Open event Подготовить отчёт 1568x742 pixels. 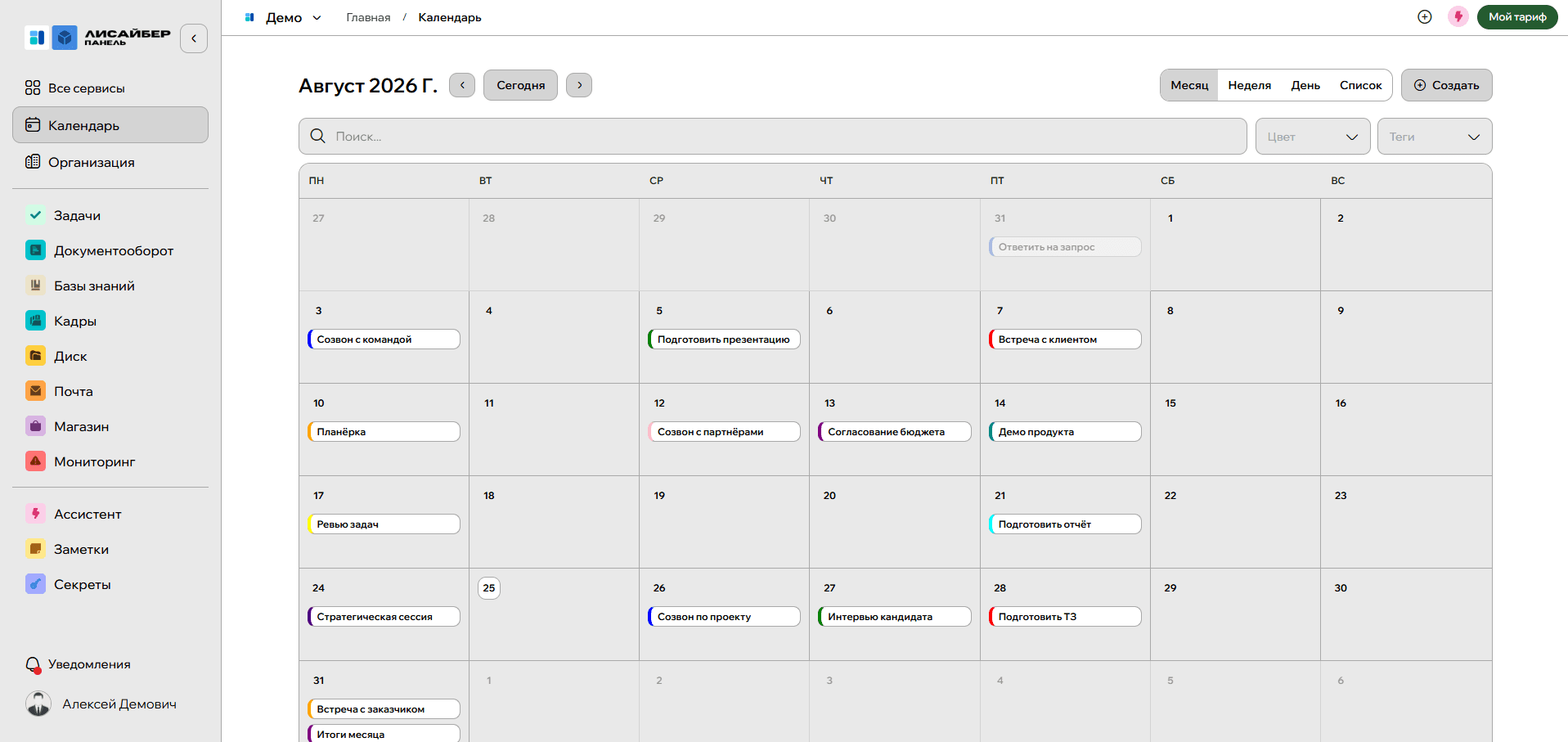point(1065,524)
